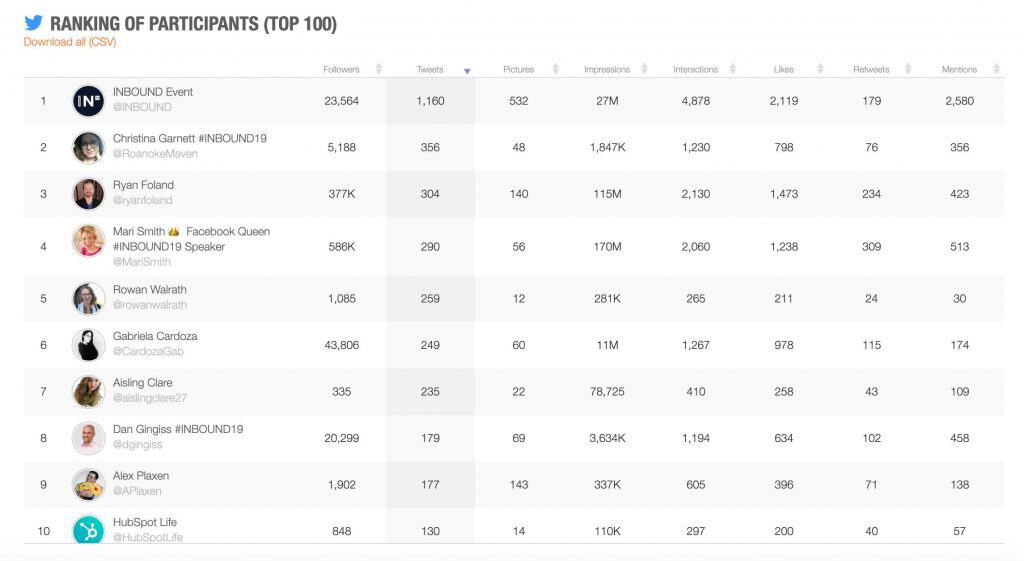Sort table by Pictures sort arrows
1024x561 pixels.
[556, 69]
